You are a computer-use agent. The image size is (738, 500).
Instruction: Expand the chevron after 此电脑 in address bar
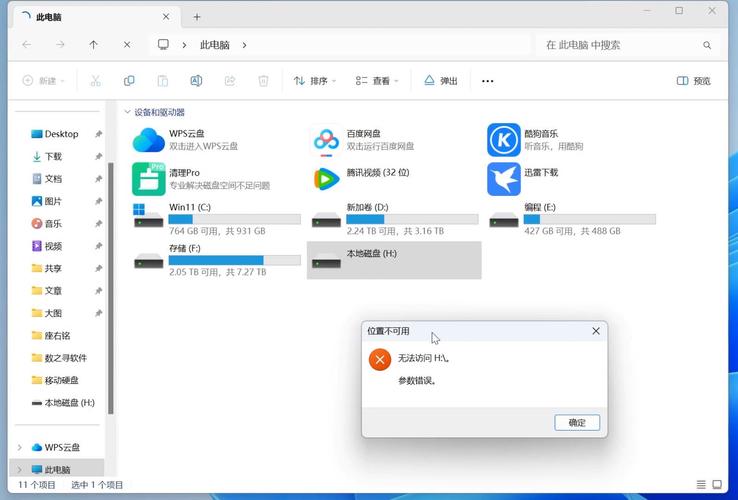pyautogui.click(x=244, y=45)
